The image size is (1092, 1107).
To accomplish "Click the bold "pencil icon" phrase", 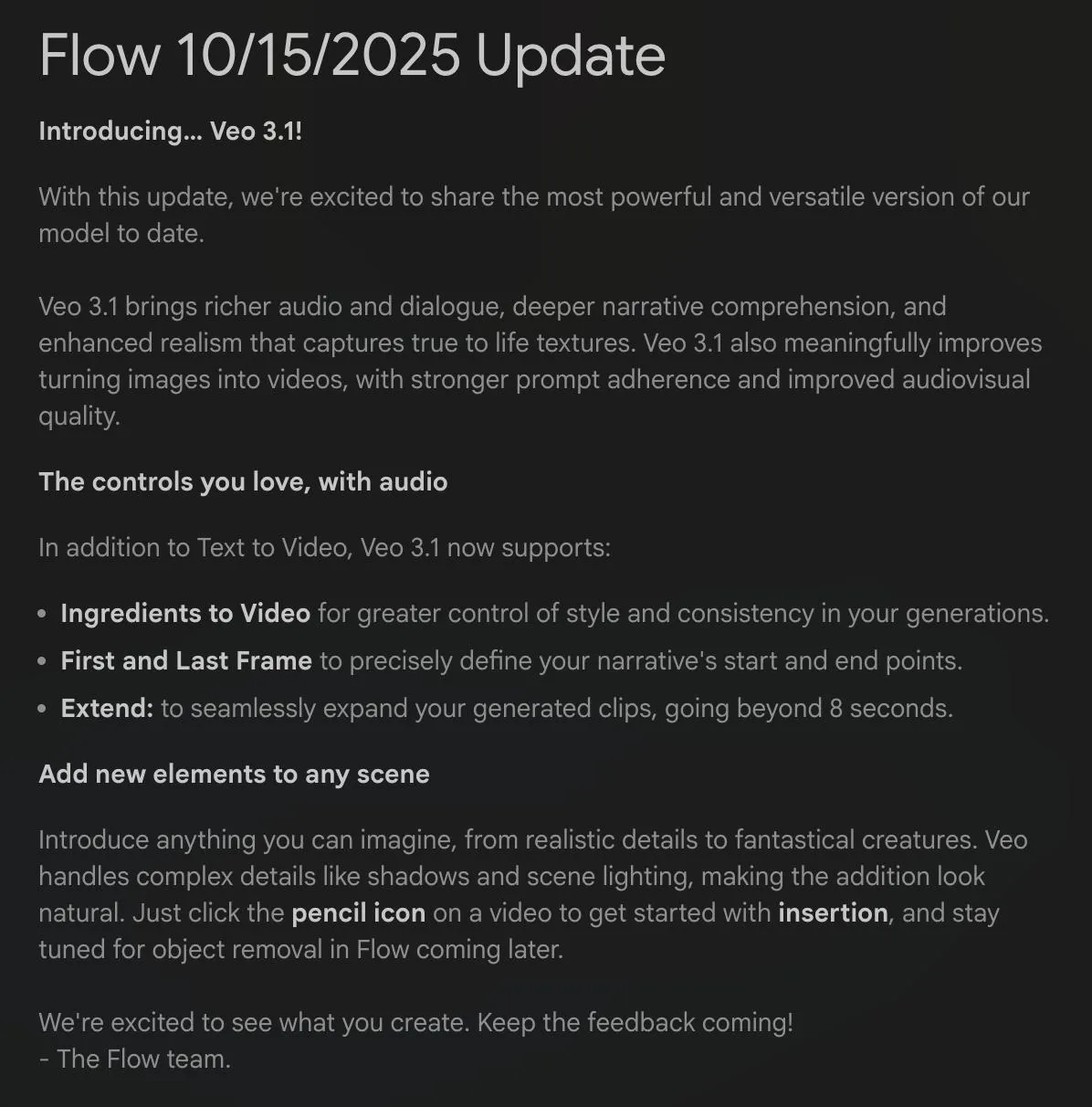I will pyautogui.click(x=358, y=912).
